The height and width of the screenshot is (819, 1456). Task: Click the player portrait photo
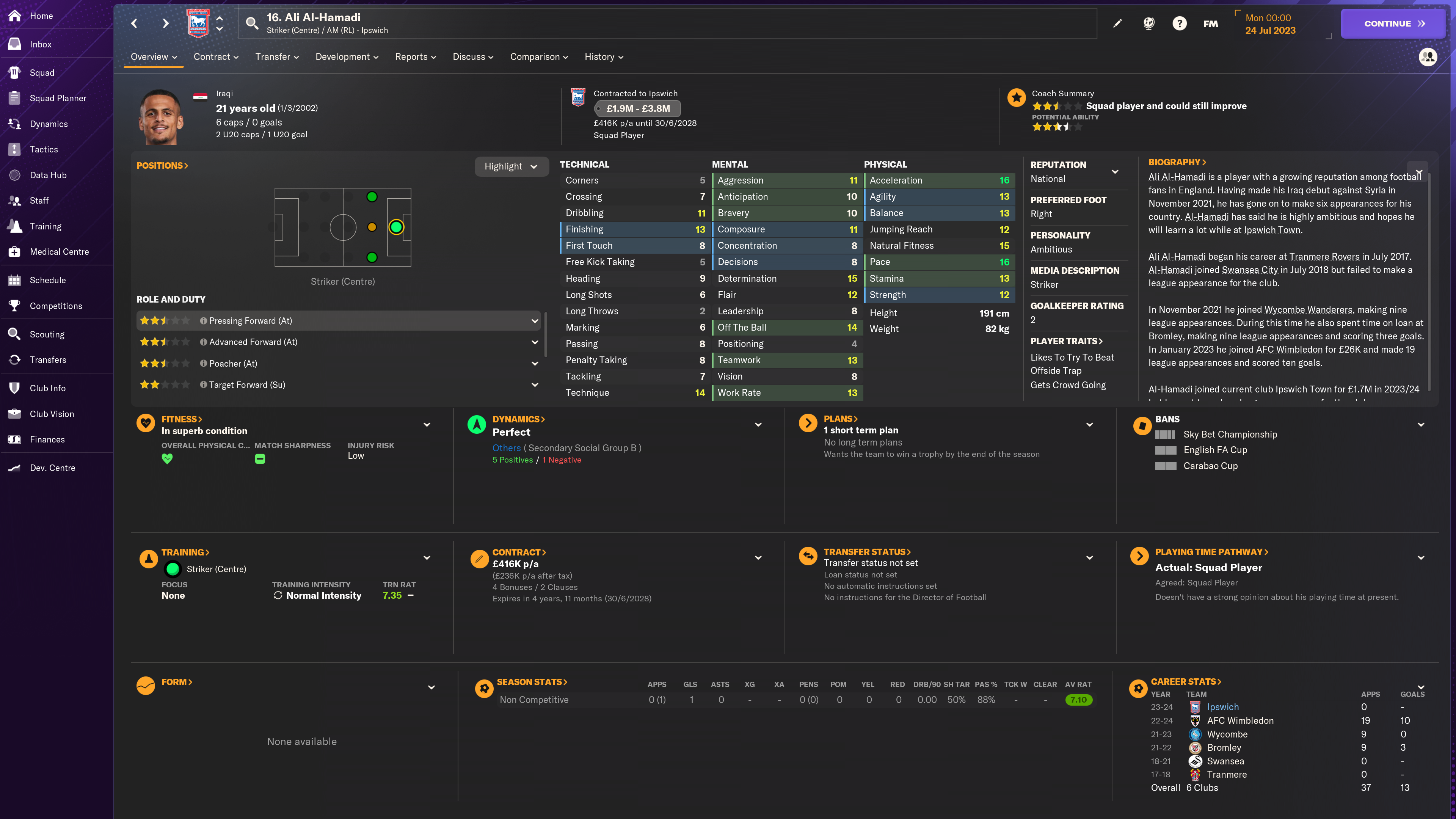pyautogui.click(x=161, y=117)
